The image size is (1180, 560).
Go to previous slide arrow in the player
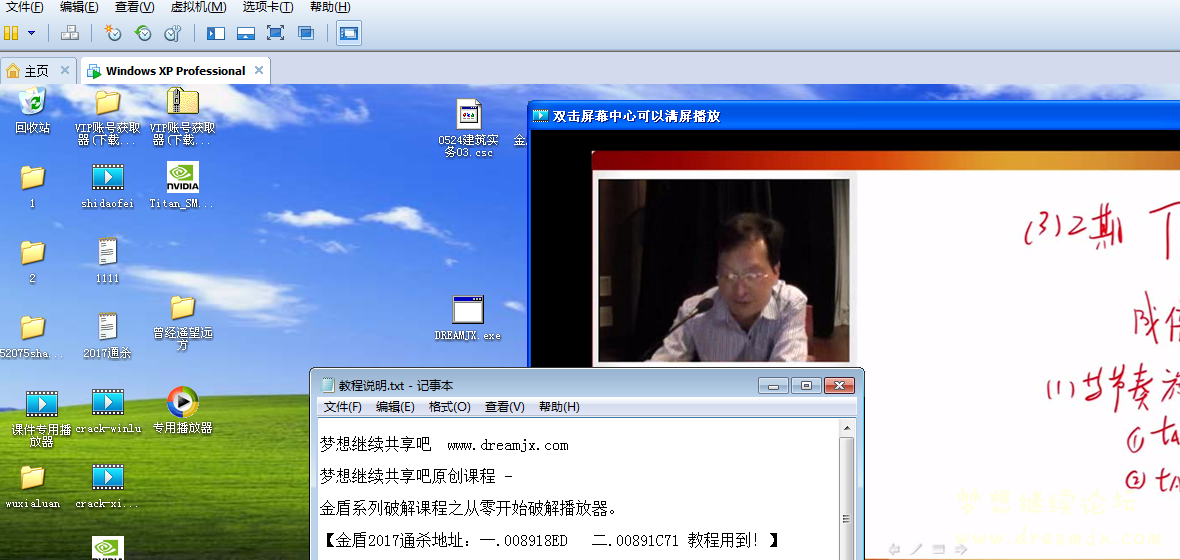point(895,549)
